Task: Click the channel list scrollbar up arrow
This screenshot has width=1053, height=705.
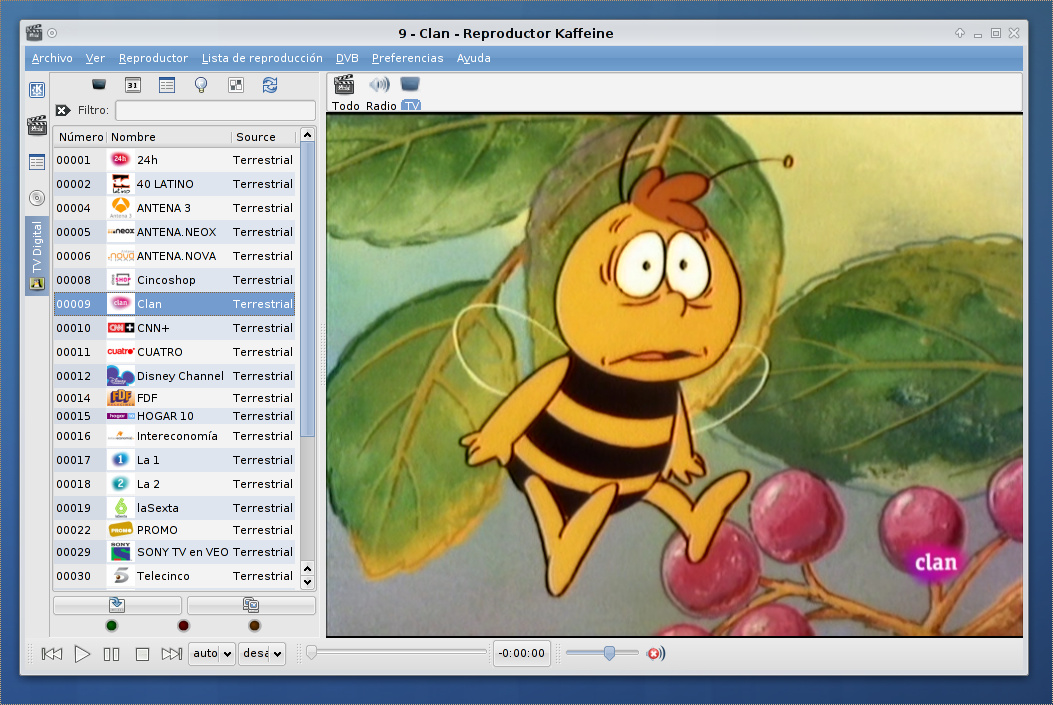Action: [x=308, y=134]
